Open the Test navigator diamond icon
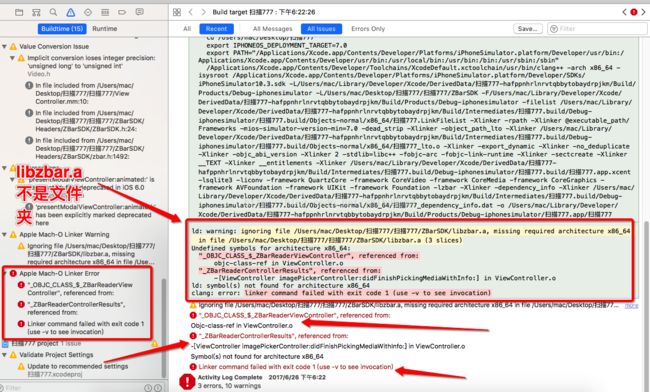 coord(88,12)
